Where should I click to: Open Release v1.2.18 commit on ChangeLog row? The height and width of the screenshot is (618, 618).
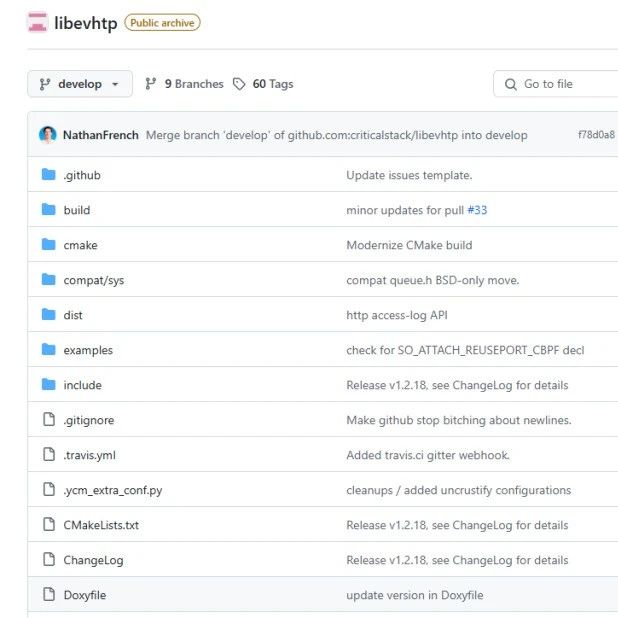click(x=457, y=560)
